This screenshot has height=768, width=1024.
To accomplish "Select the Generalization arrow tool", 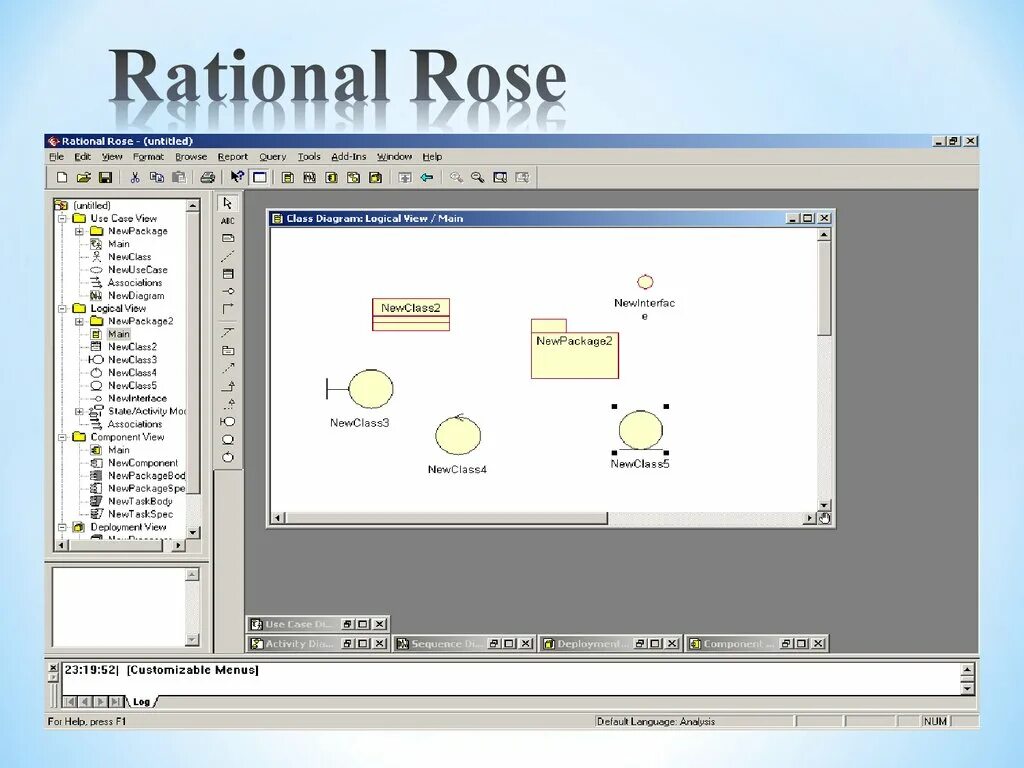I will pos(228,386).
